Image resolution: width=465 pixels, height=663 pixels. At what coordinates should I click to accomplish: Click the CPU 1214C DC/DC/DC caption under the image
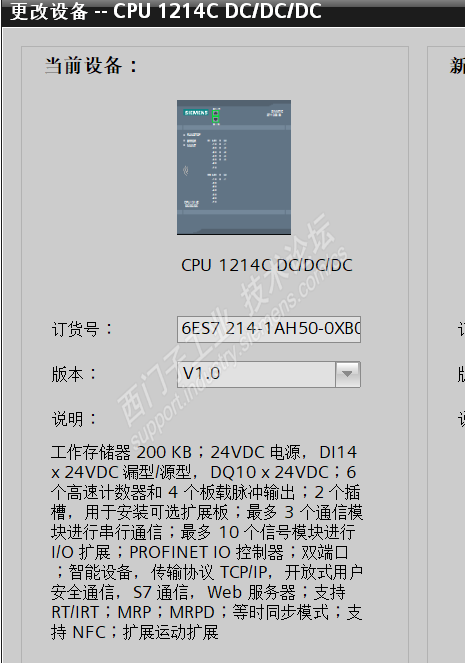(x=267, y=265)
